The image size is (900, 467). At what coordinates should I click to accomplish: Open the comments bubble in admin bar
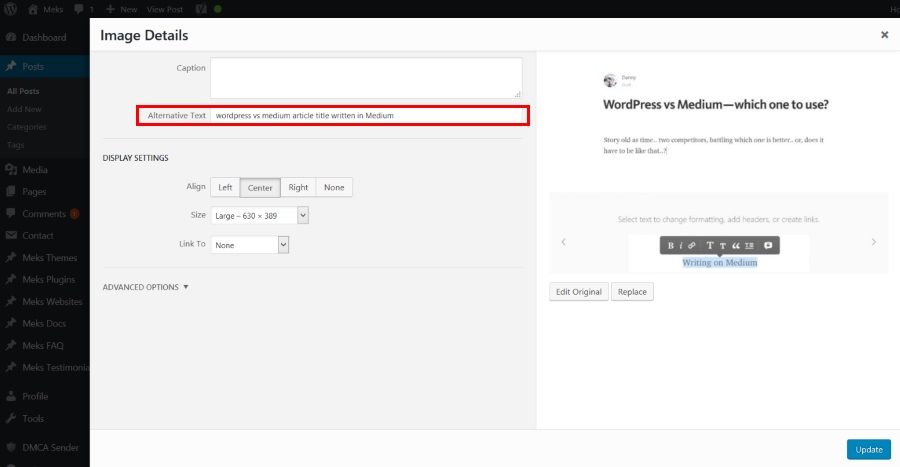(80, 9)
